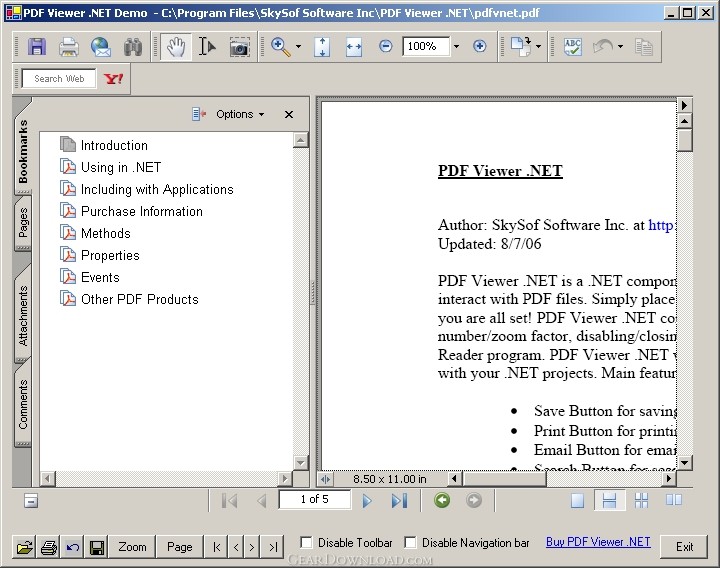
Task: Open the zoom percentage dropdown arrow
Action: point(456,46)
